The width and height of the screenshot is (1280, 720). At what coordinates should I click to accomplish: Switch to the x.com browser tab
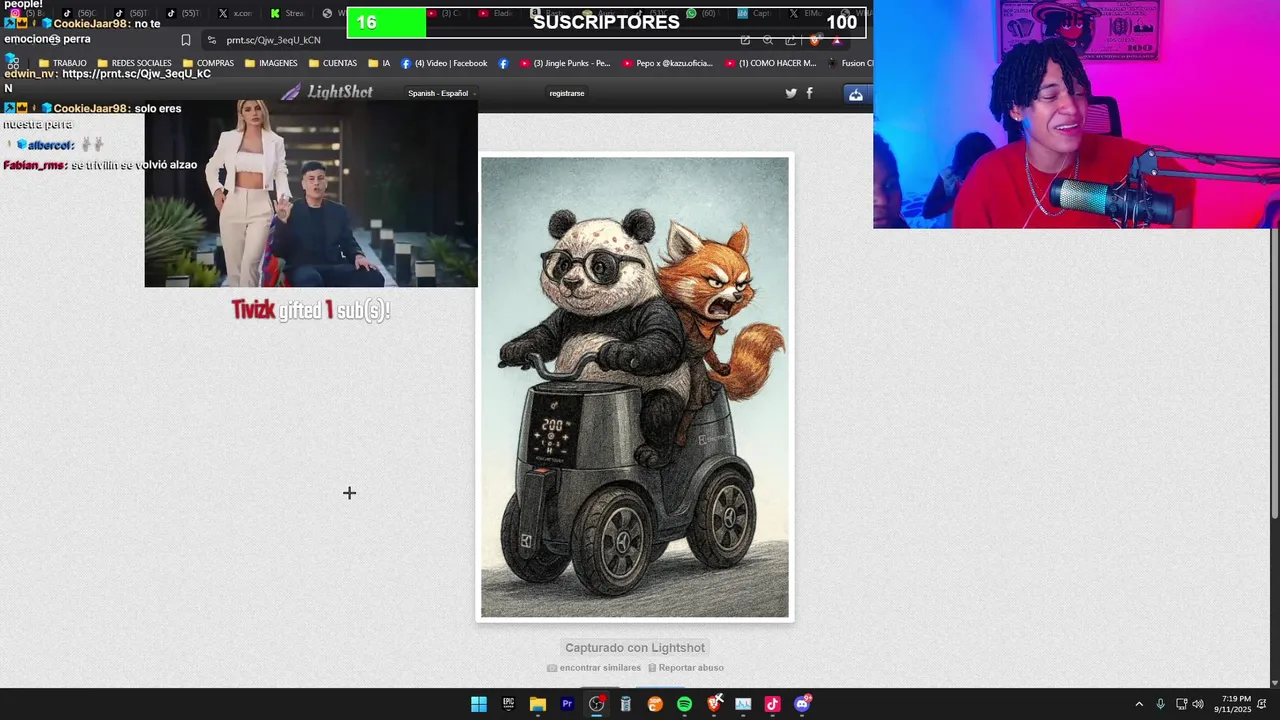[235, 13]
